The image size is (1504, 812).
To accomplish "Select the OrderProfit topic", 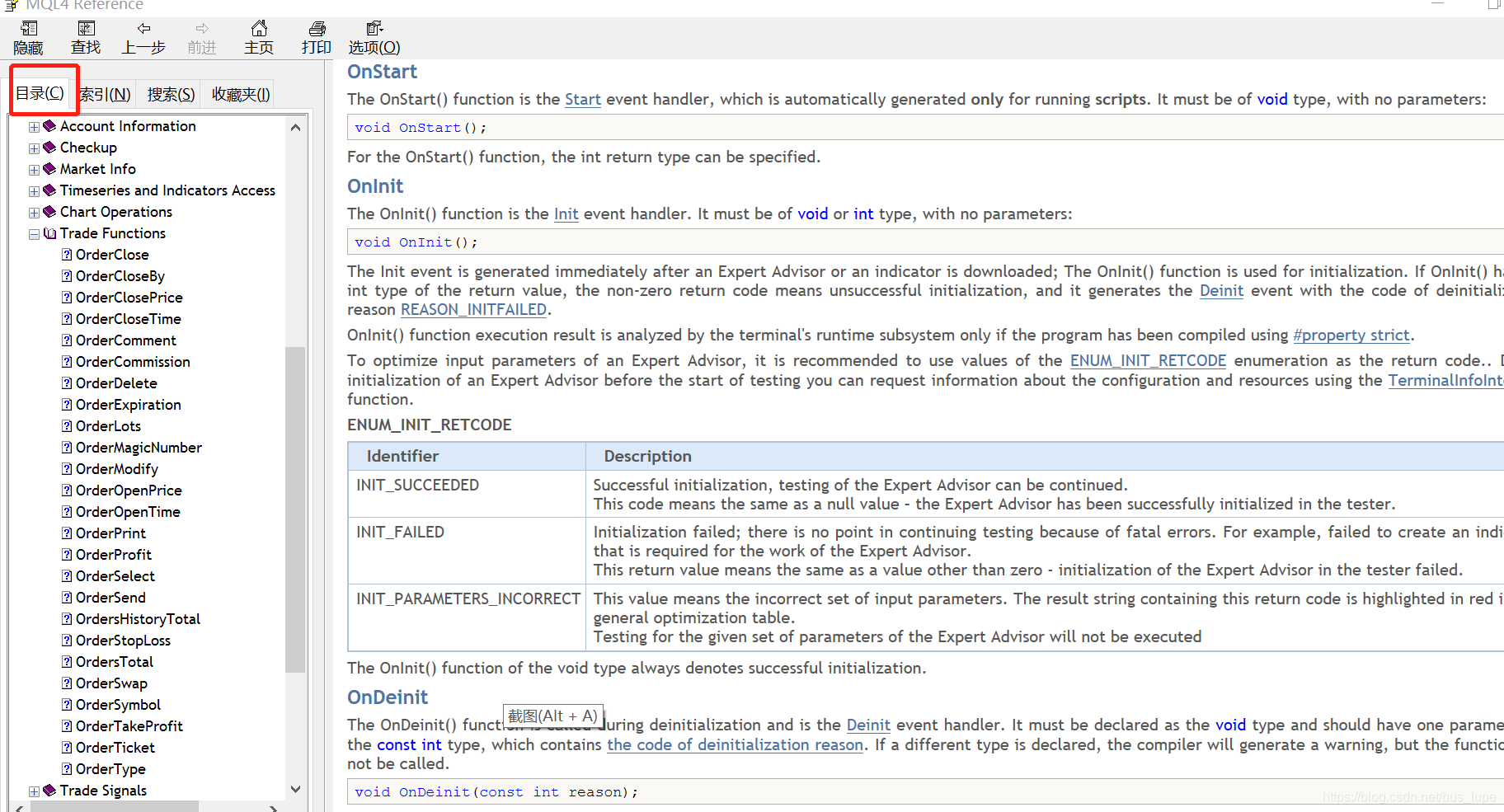I will [114, 555].
